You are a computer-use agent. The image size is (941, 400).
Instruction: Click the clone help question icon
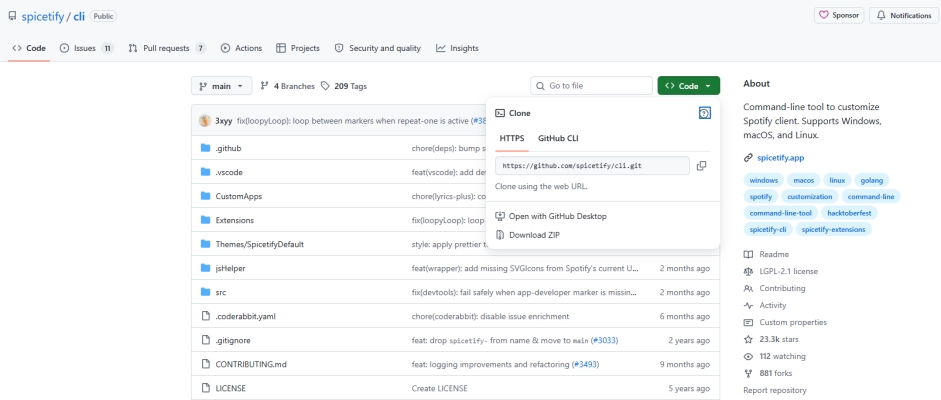click(705, 113)
